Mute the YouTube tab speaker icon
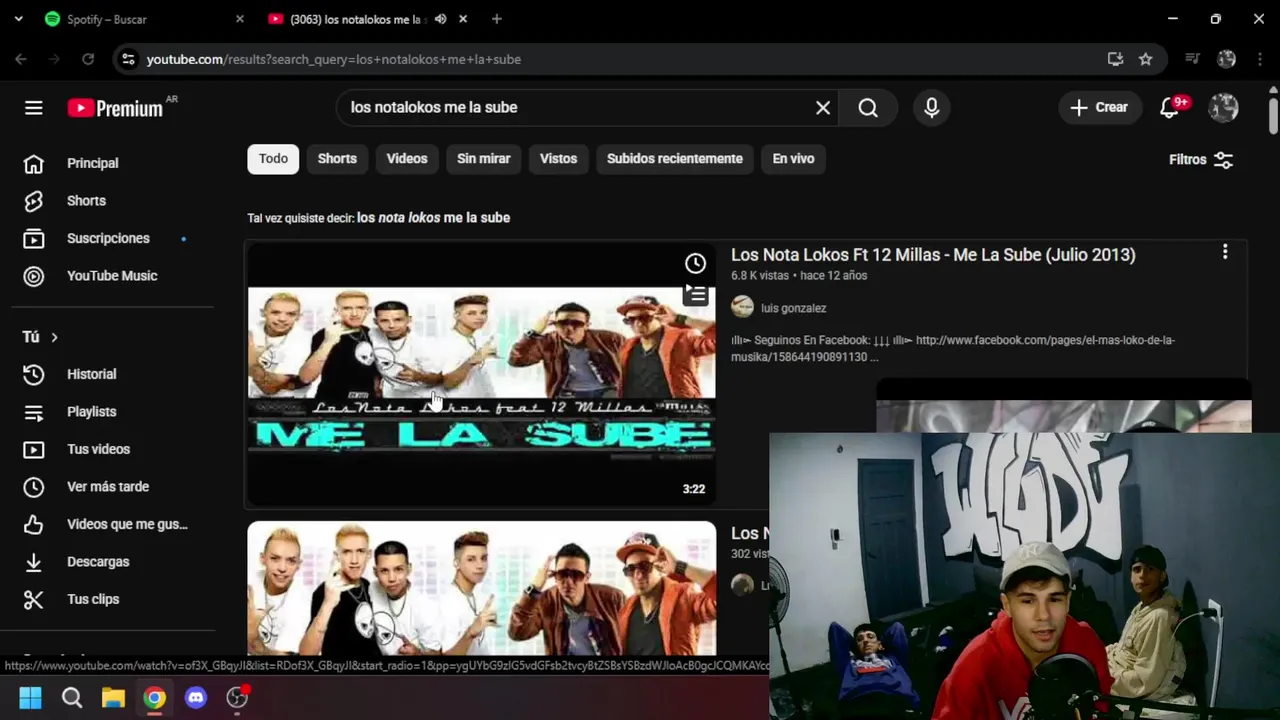 (x=440, y=19)
